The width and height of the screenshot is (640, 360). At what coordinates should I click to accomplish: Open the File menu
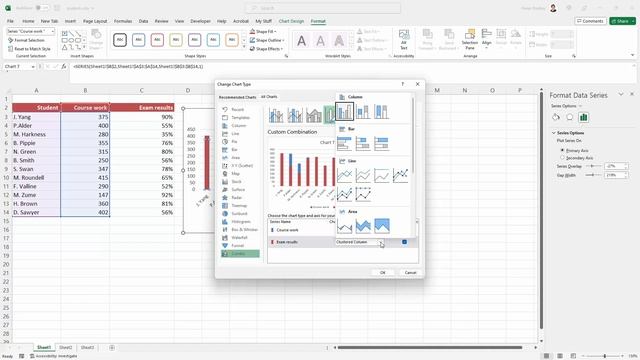(x=10, y=21)
